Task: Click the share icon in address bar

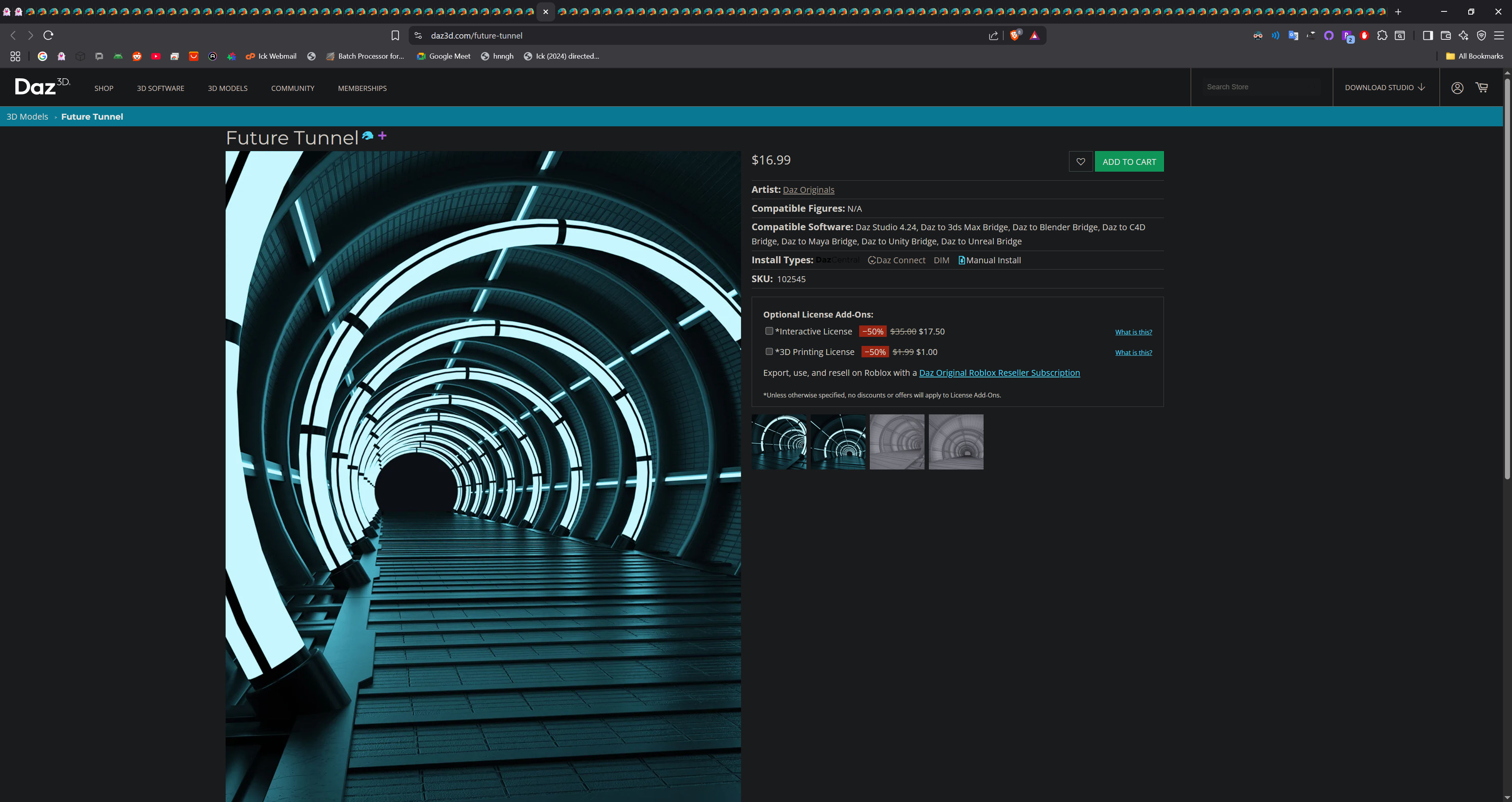Action: click(x=993, y=36)
